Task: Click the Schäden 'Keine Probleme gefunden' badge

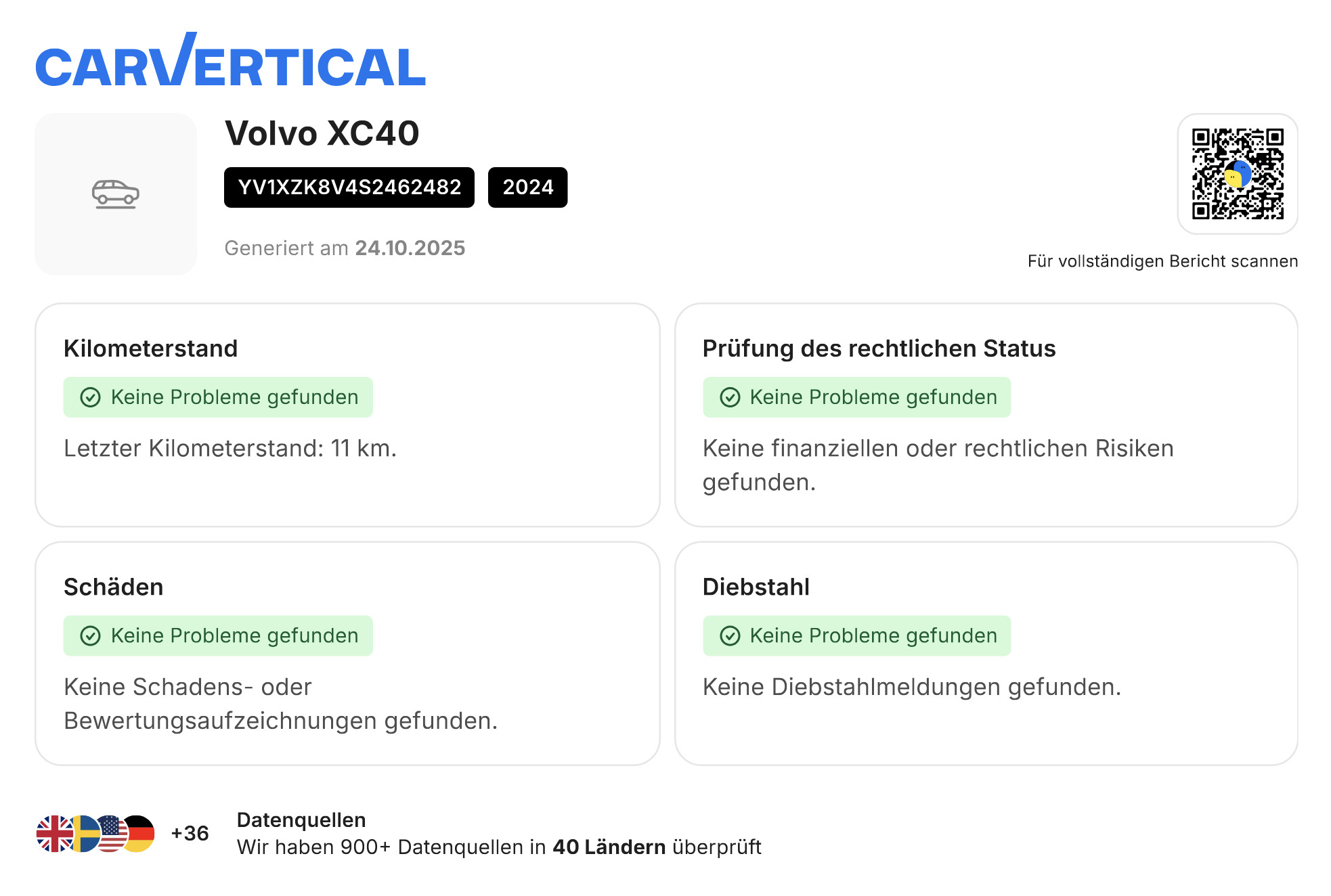Action: click(218, 635)
